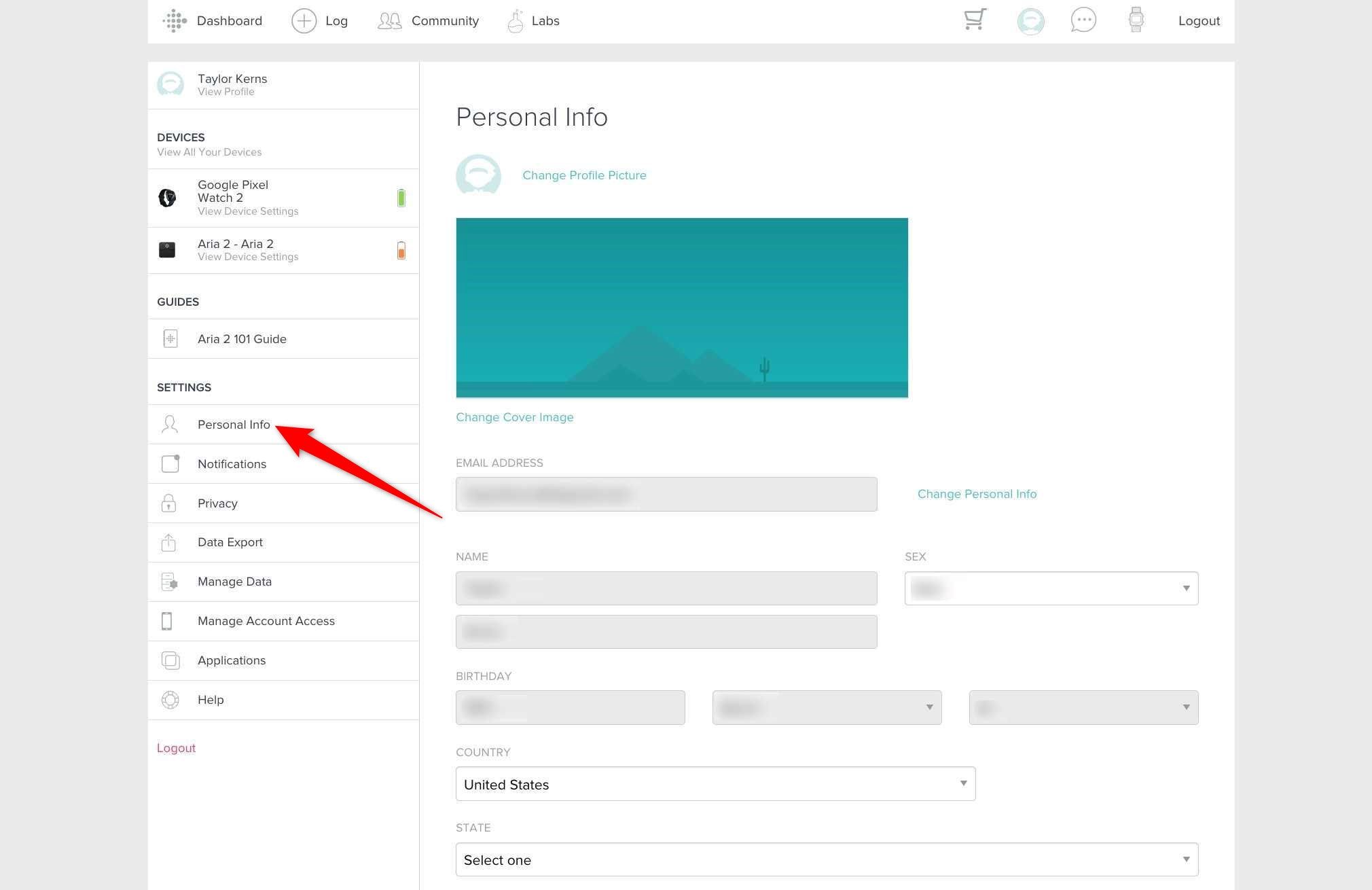The image size is (1372, 890).
Task: Click the Data Export settings item
Action: pyautogui.click(x=229, y=542)
